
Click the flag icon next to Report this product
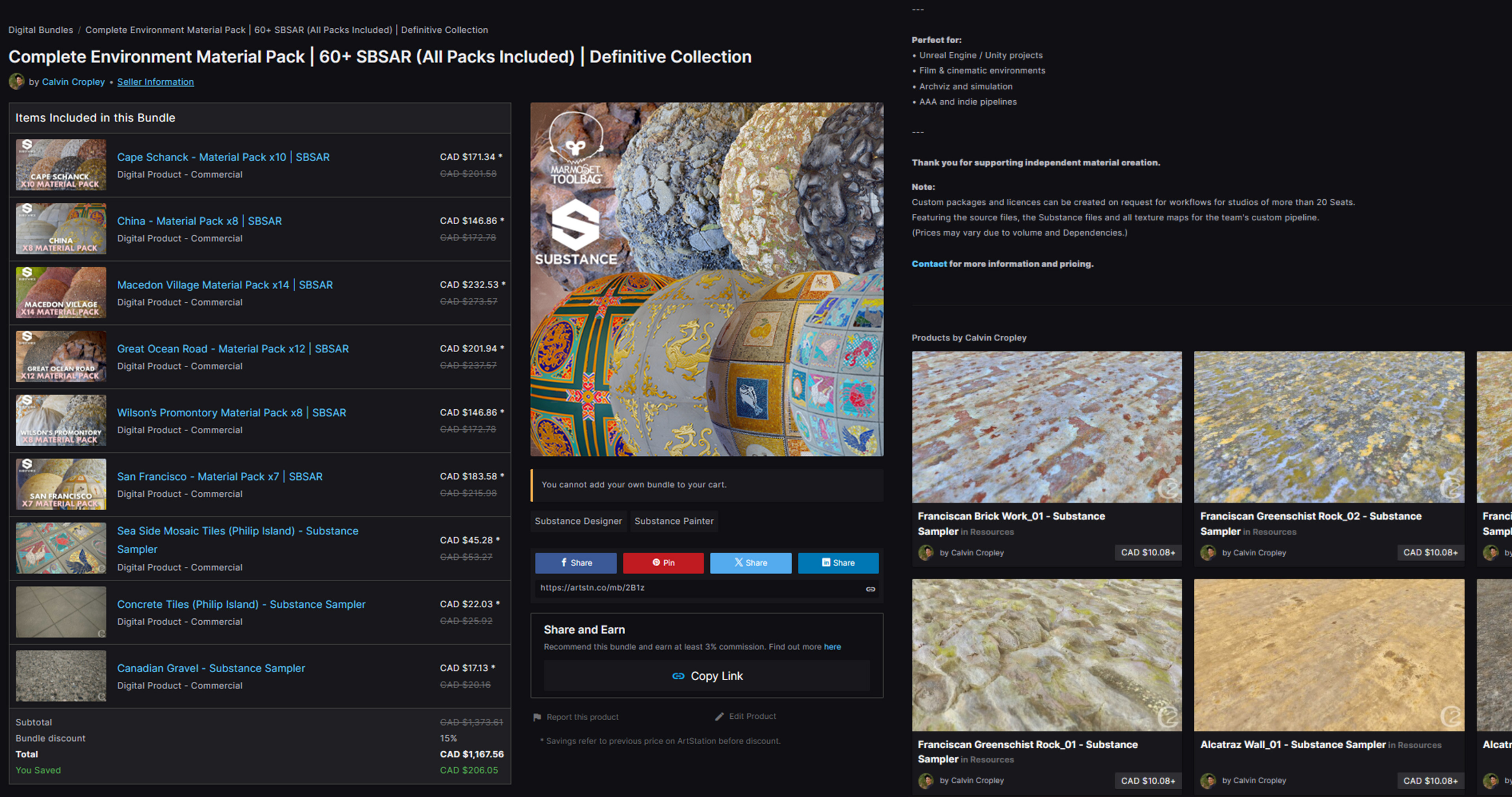(x=536, y=717)
